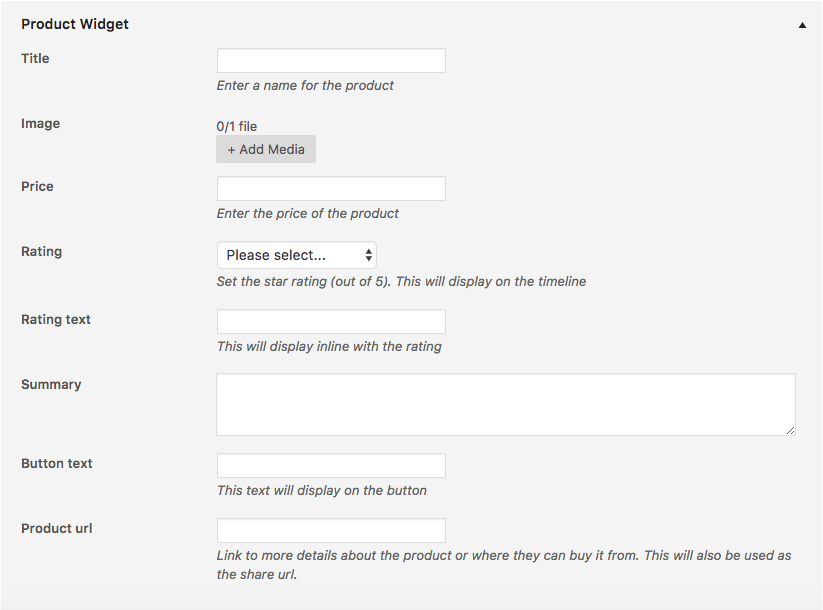Click the Title field label
Viewport: 823px width, 610px height.
point(35,58)
